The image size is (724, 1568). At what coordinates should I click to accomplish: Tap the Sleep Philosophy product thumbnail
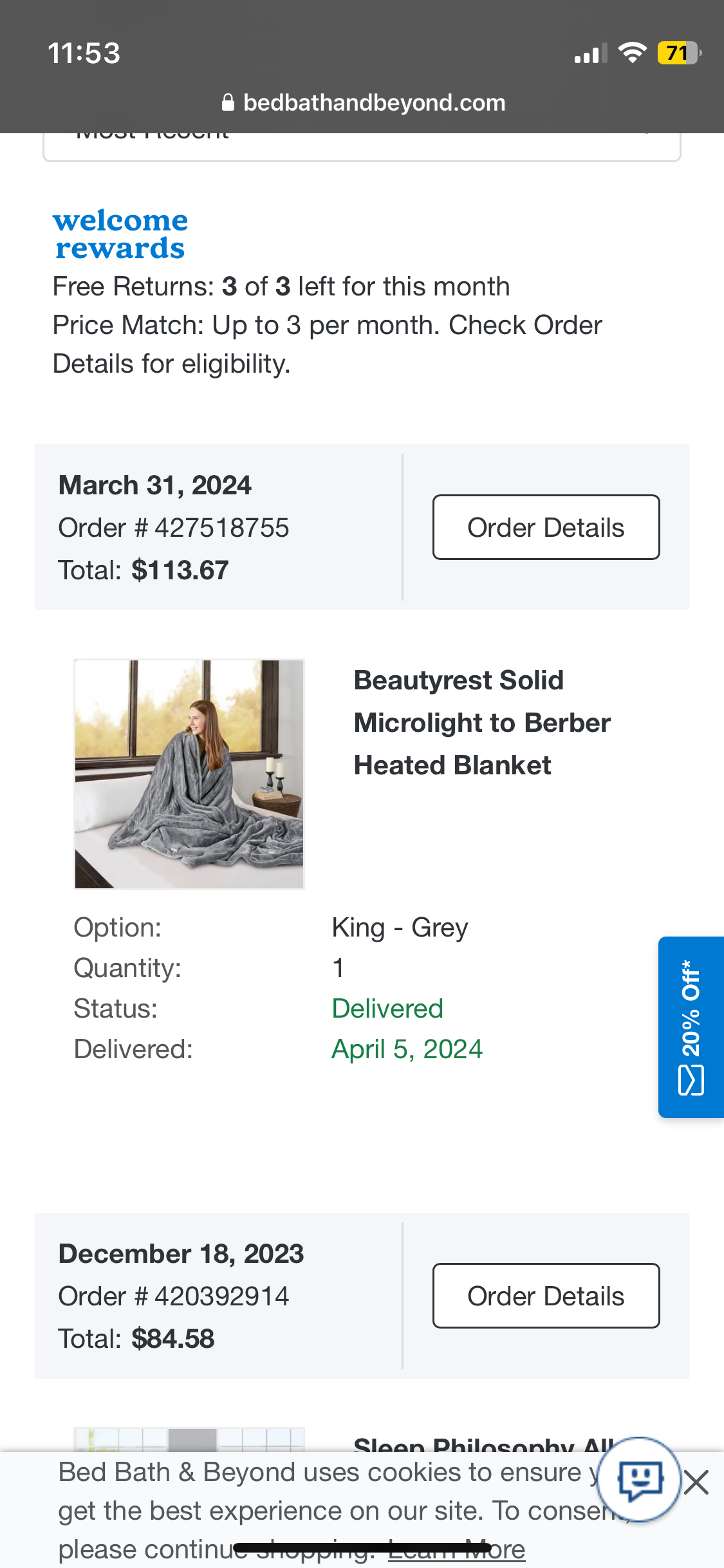(189, 1440)
